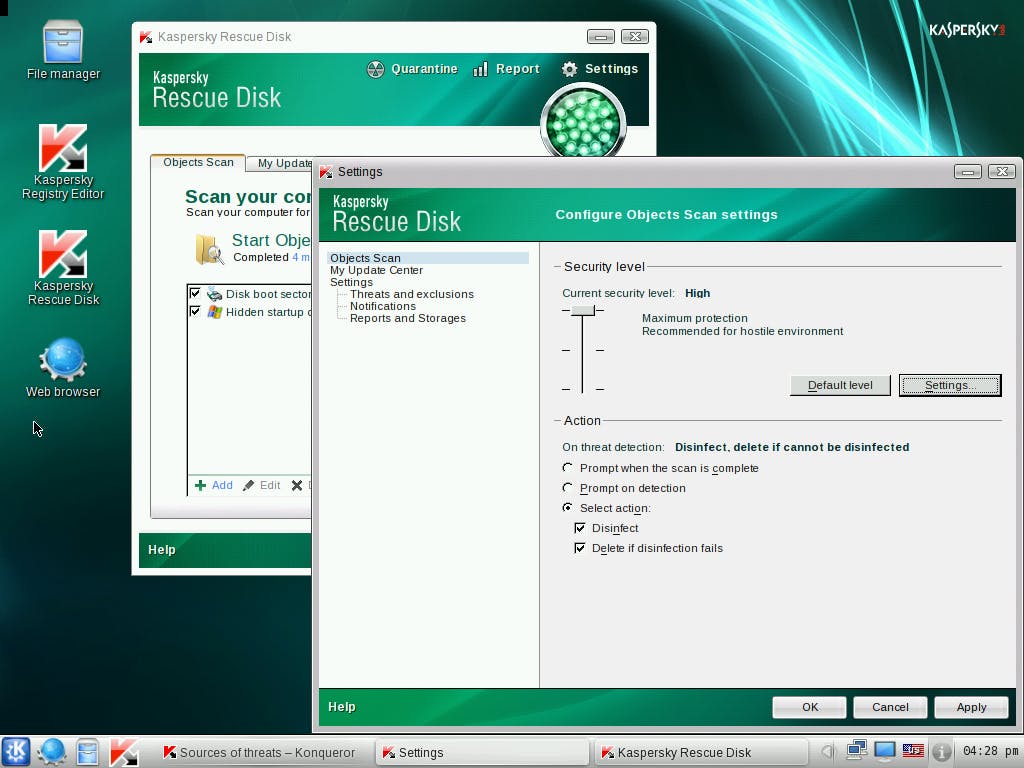
Task: Click Cancel in Settings dialog
Action: click(890, 707)
